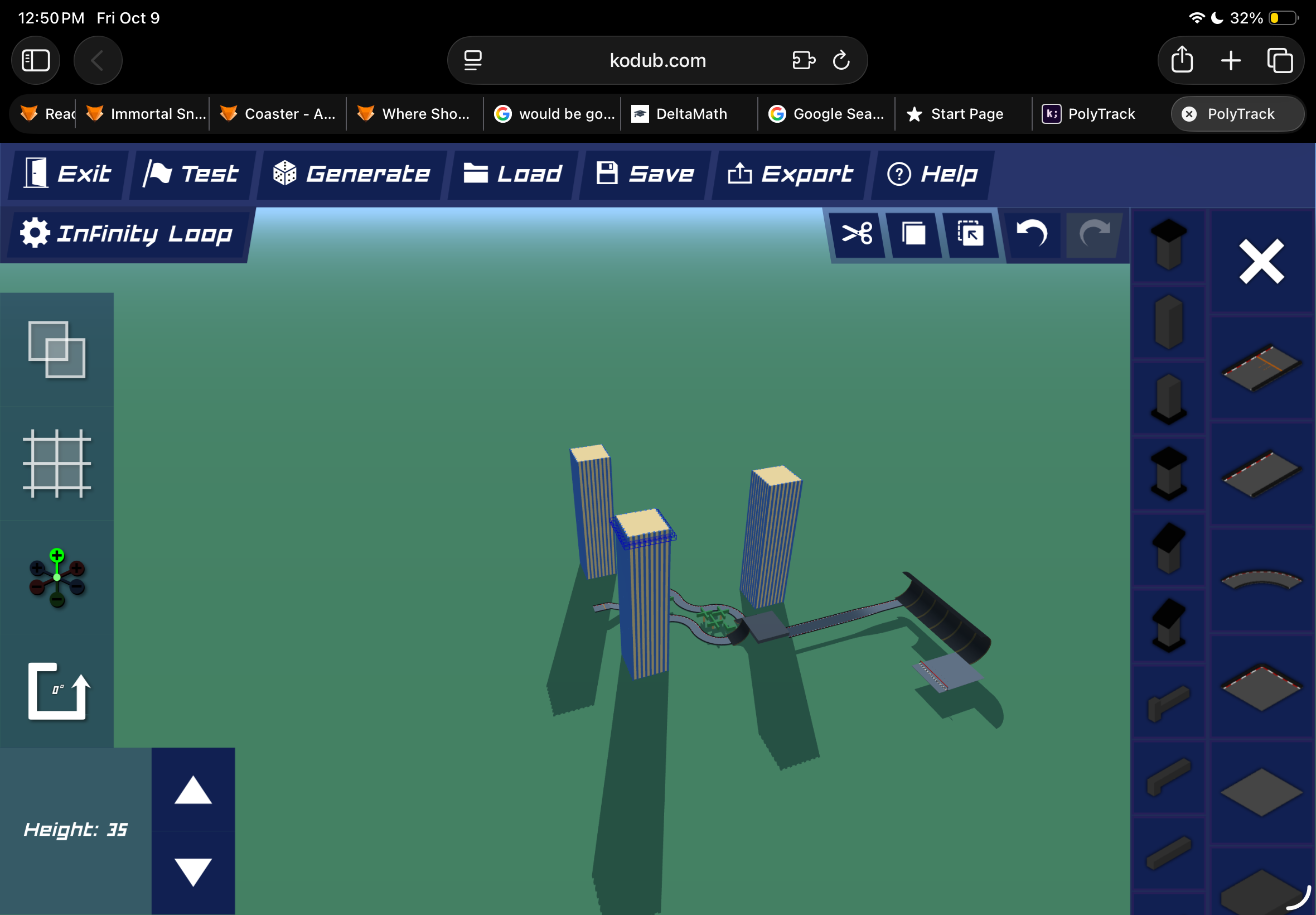The height and width of the screenshot is (915, 1316).
Task: Toggle the overlapping squares overlap mode
Action: point(57,350)
